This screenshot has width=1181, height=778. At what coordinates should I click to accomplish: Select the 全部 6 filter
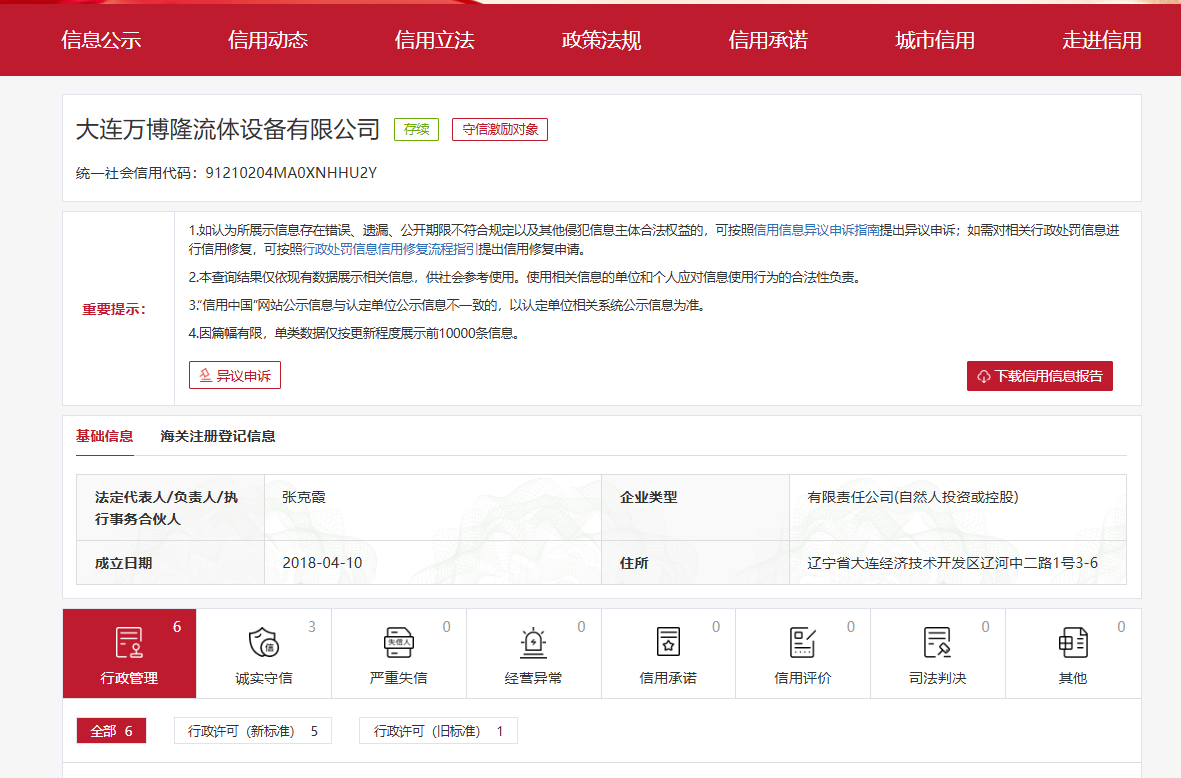(x=111, y=731)
